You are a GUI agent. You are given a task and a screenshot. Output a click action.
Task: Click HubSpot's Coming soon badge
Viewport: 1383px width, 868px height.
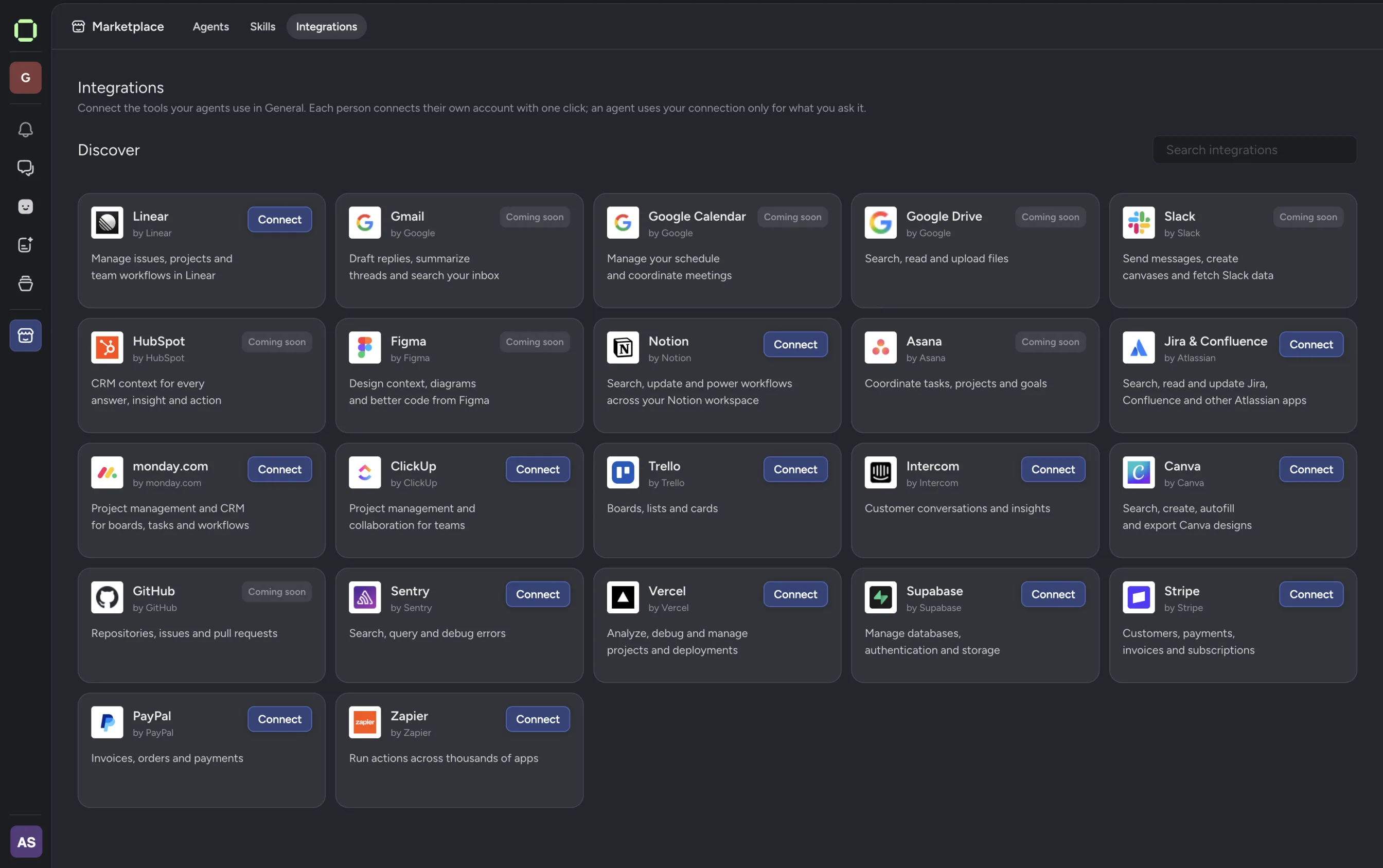point(277,342)
